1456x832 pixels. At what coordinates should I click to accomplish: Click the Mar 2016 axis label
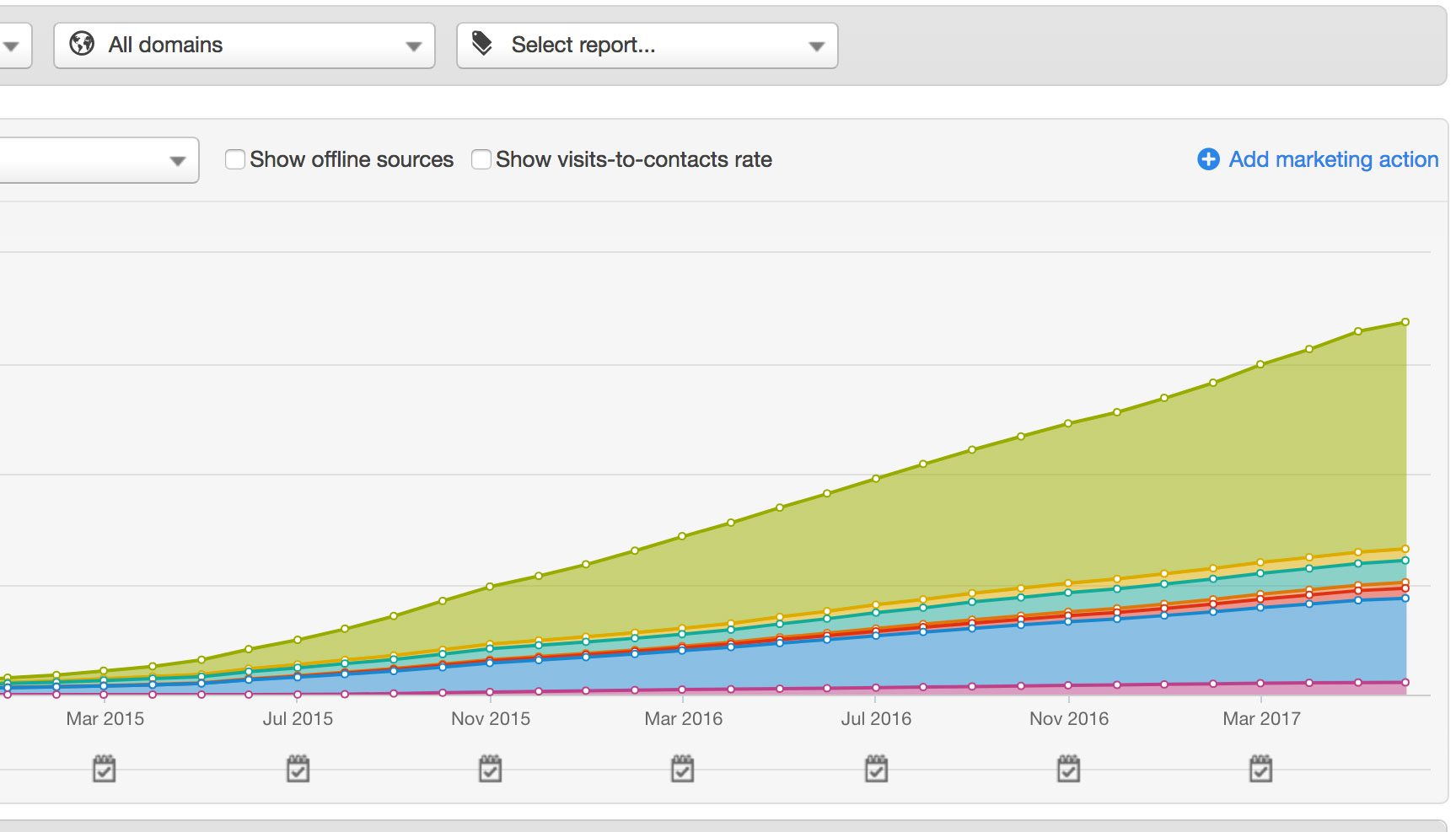[x=684, y=719]
